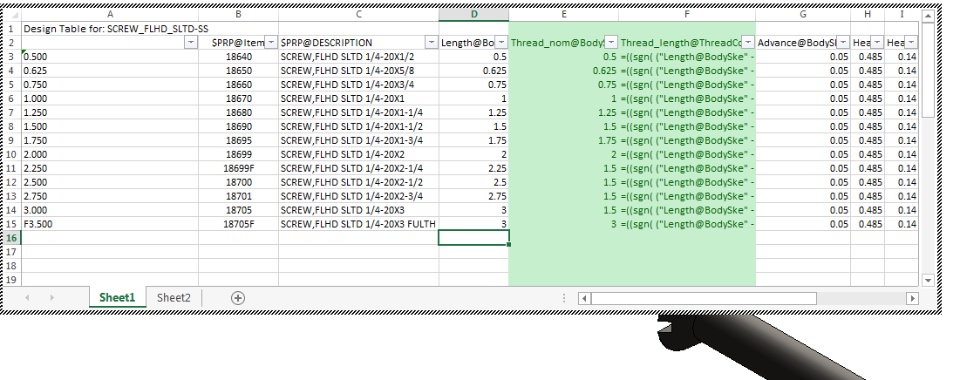Select column G header
The image size is (960, 380).
[x=803, y=14]
